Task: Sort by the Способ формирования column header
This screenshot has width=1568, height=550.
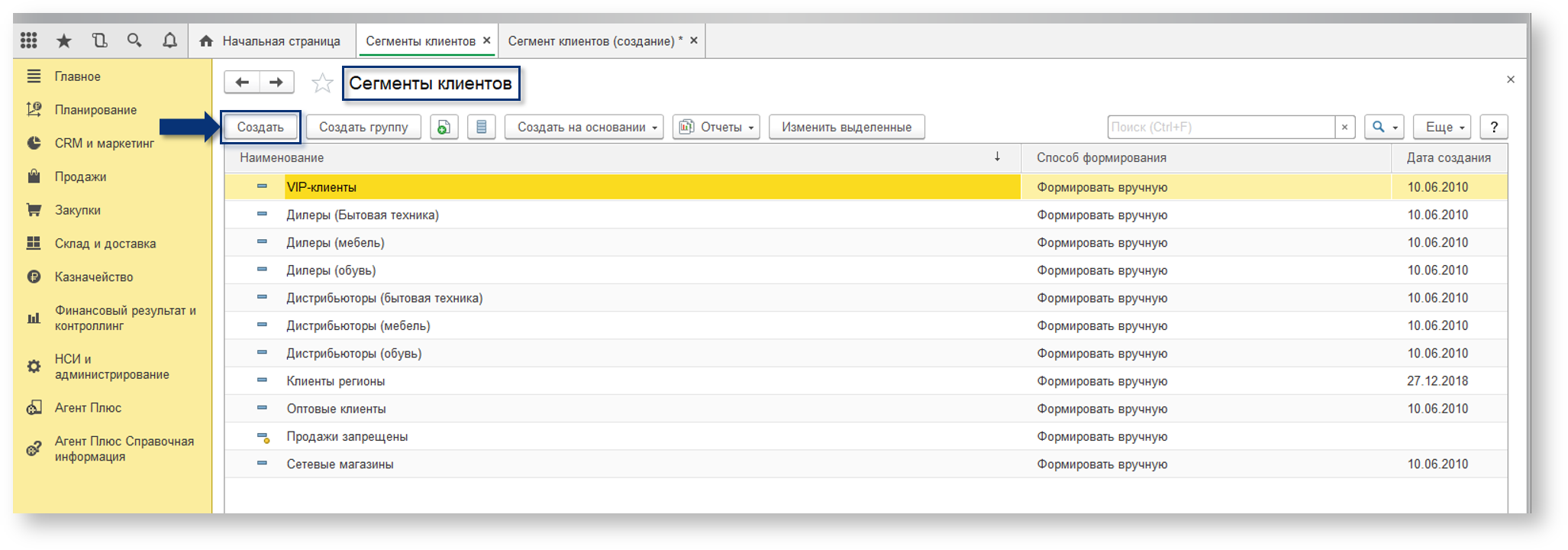Action: (x=1206, y=157)
